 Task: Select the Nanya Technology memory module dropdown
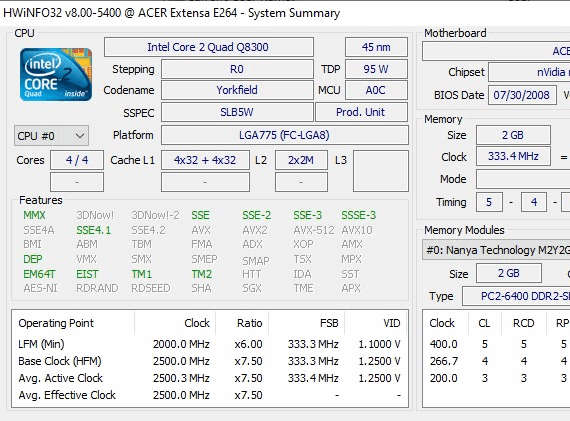(496, 250)
